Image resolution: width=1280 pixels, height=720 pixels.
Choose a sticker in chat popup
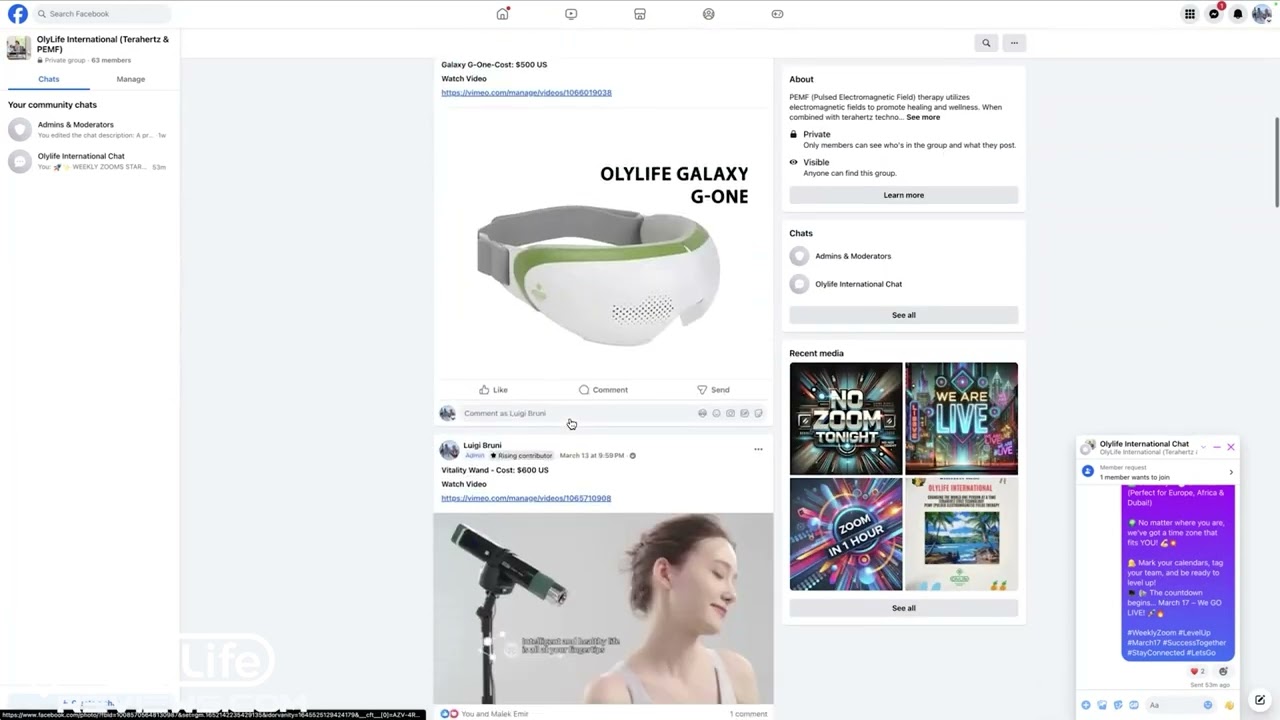tap(1118, 705)
